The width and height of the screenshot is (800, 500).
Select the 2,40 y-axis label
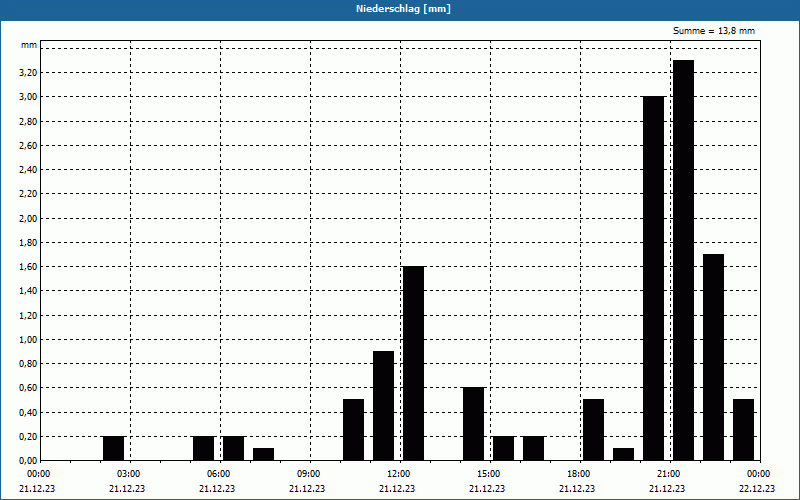click(x=28, y=170)
